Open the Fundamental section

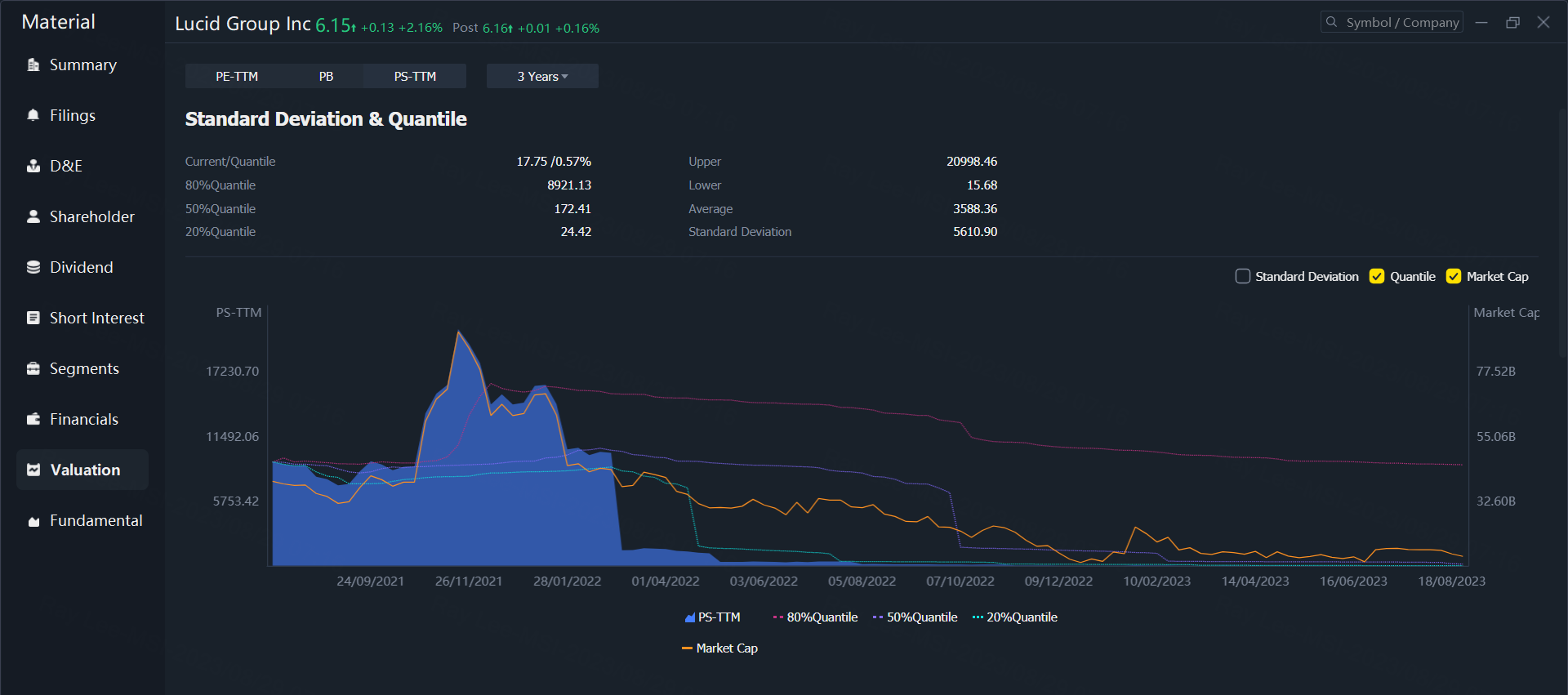pos(82,520)
